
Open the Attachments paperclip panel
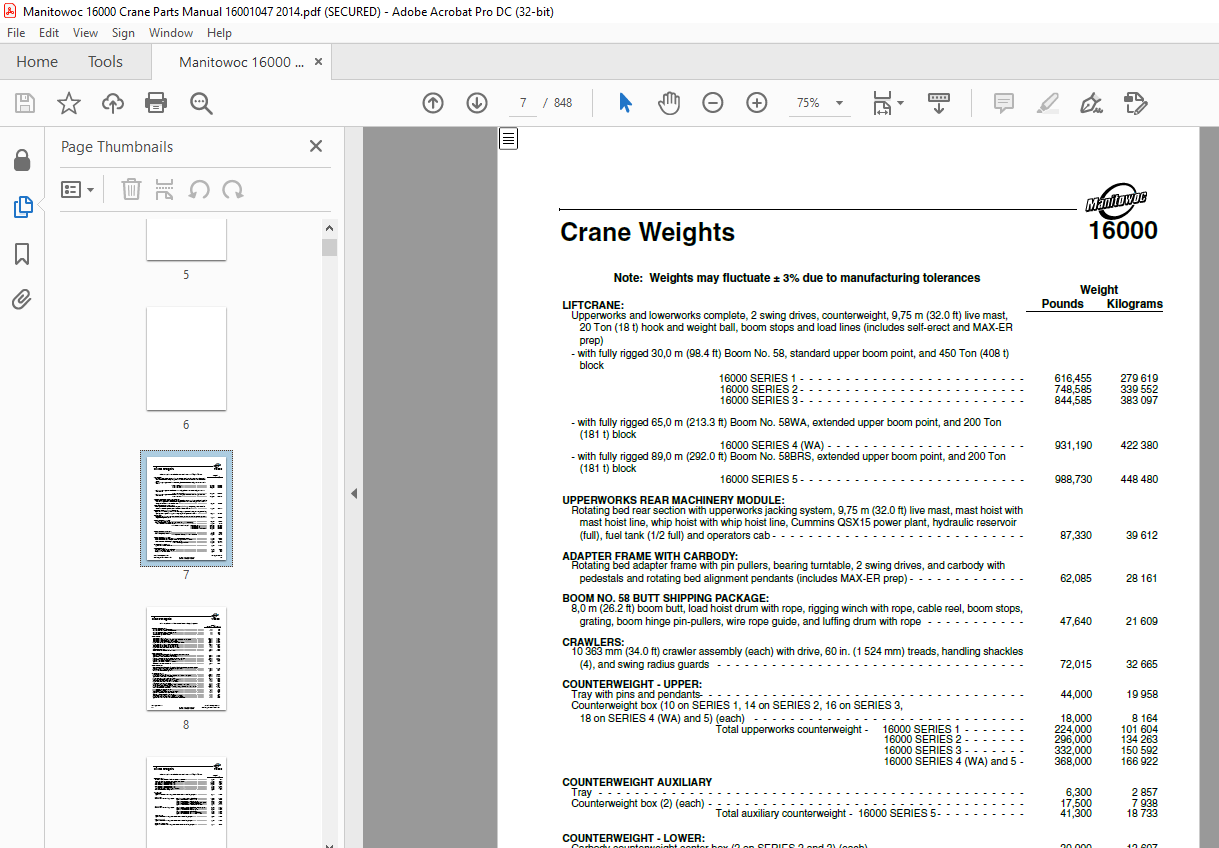22,299
